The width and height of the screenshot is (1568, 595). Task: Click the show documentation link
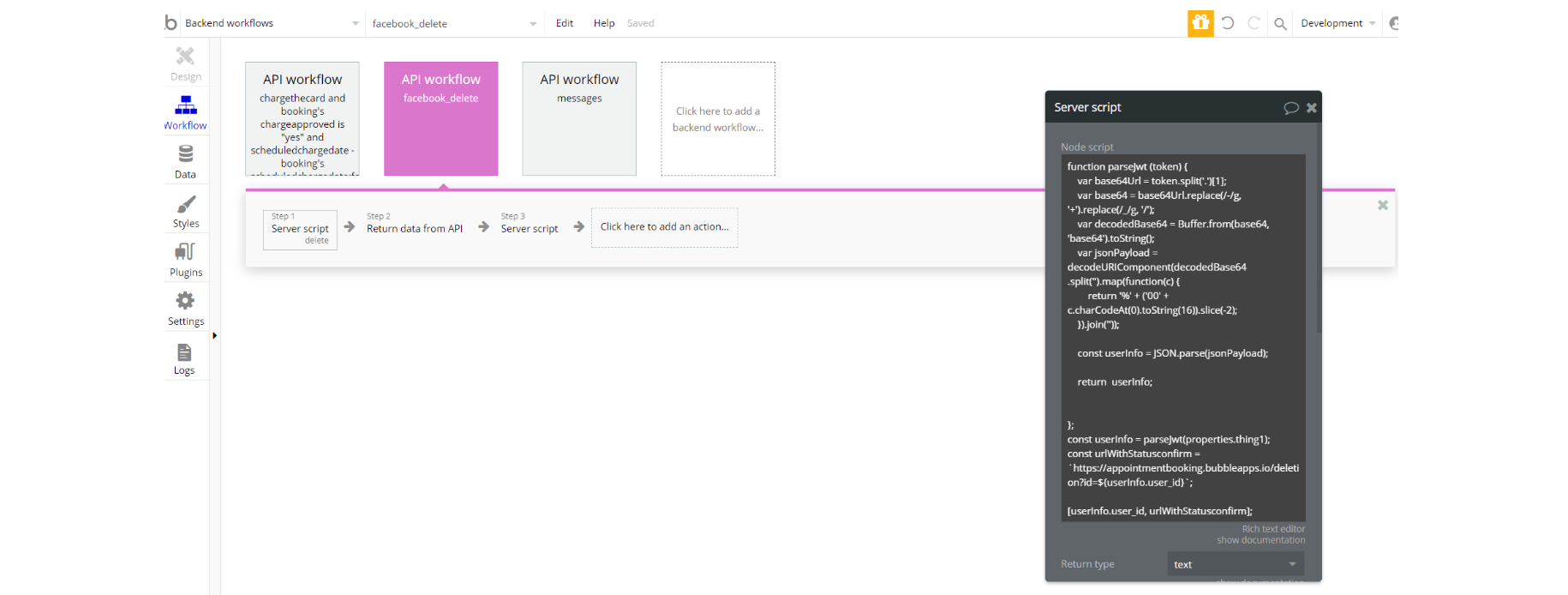(1260, 540)
